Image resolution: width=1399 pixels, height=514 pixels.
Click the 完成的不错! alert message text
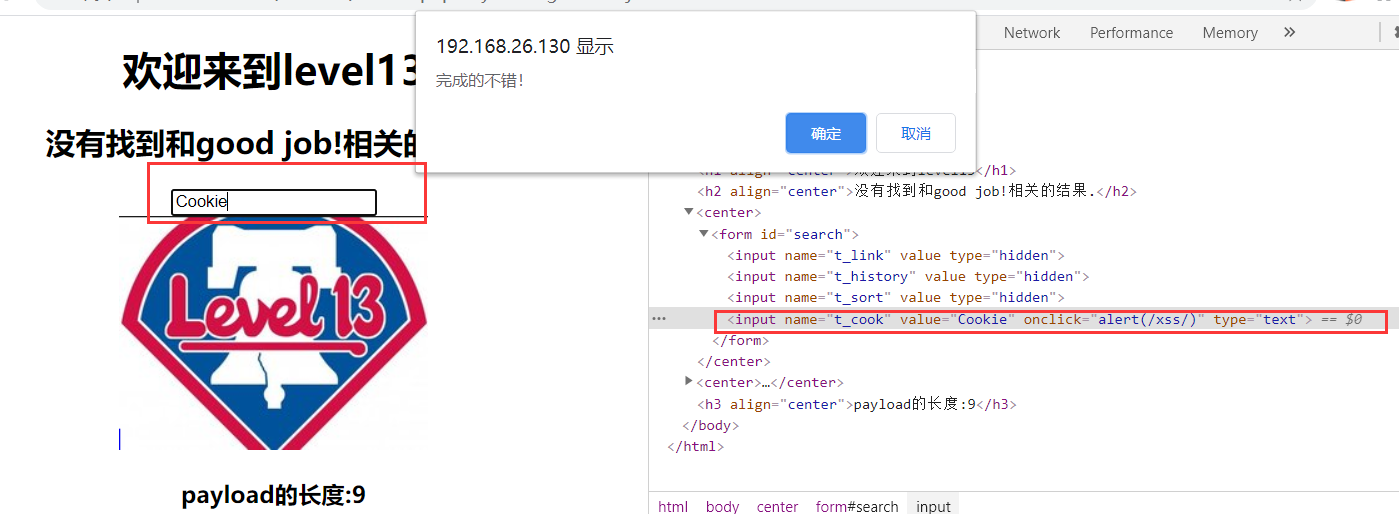pos(480,81)
